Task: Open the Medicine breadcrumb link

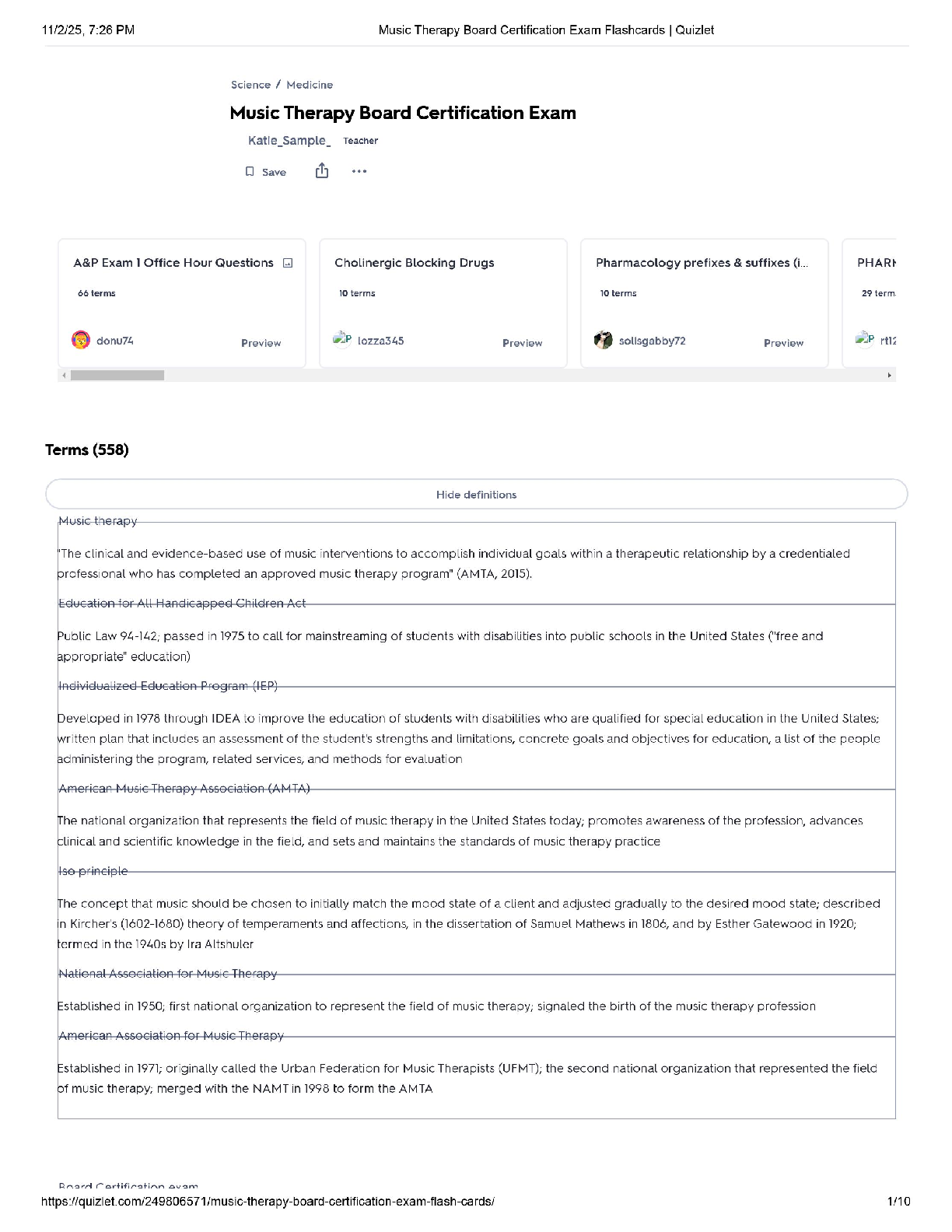Action: point(310,85)
